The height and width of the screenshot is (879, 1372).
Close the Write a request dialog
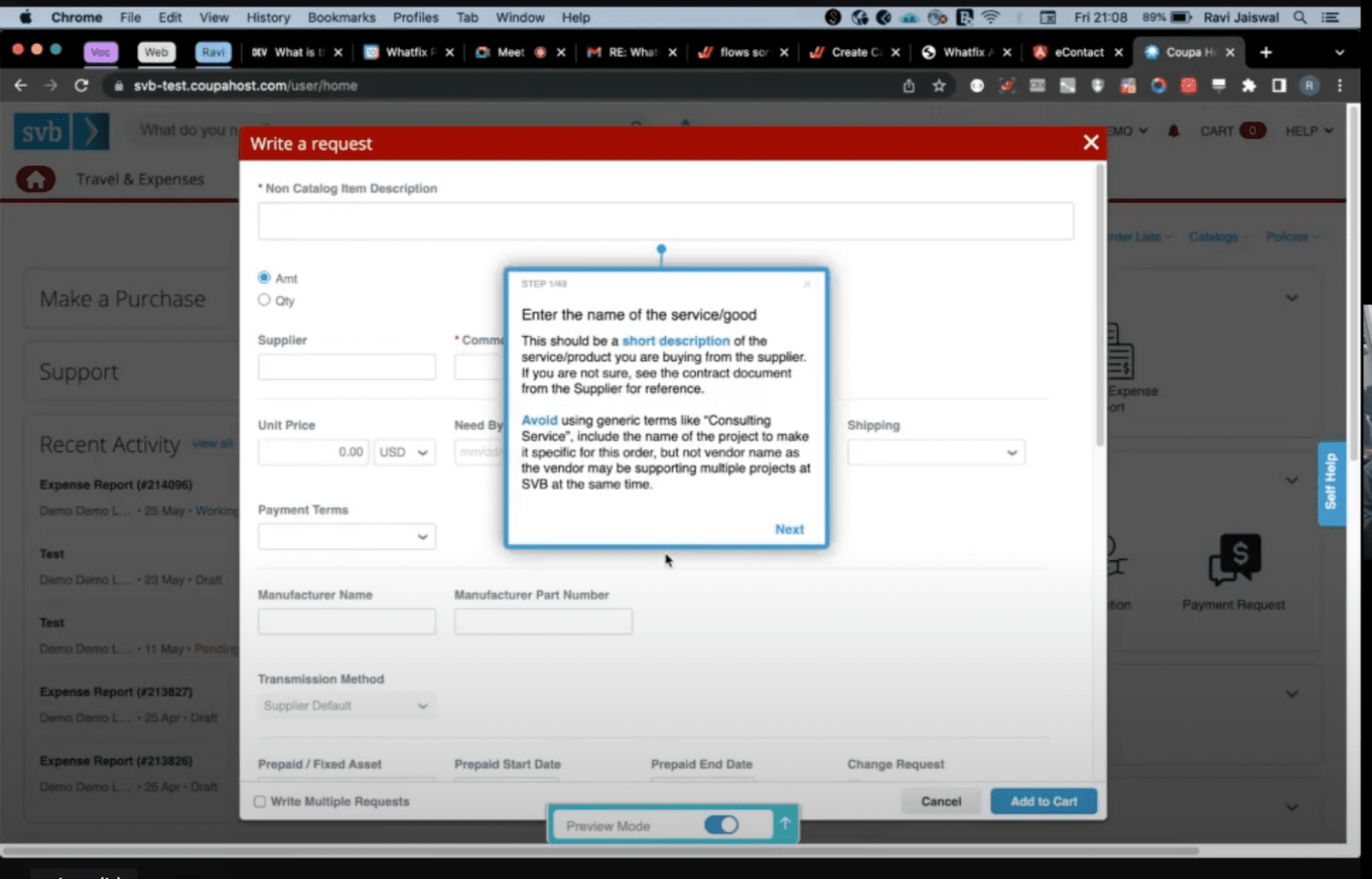1091,142
